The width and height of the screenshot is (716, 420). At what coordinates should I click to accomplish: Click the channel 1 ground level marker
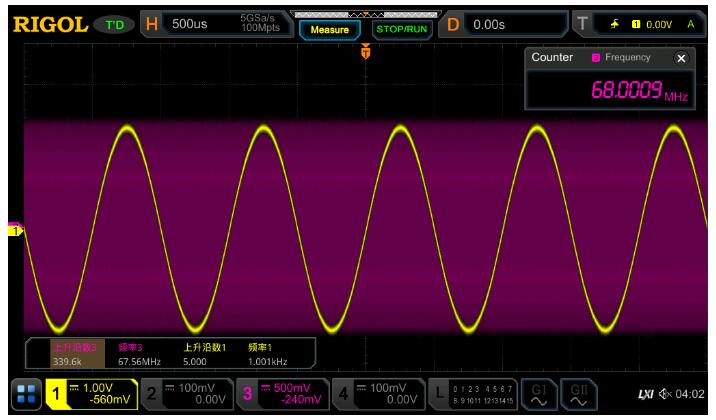(14, 231)
